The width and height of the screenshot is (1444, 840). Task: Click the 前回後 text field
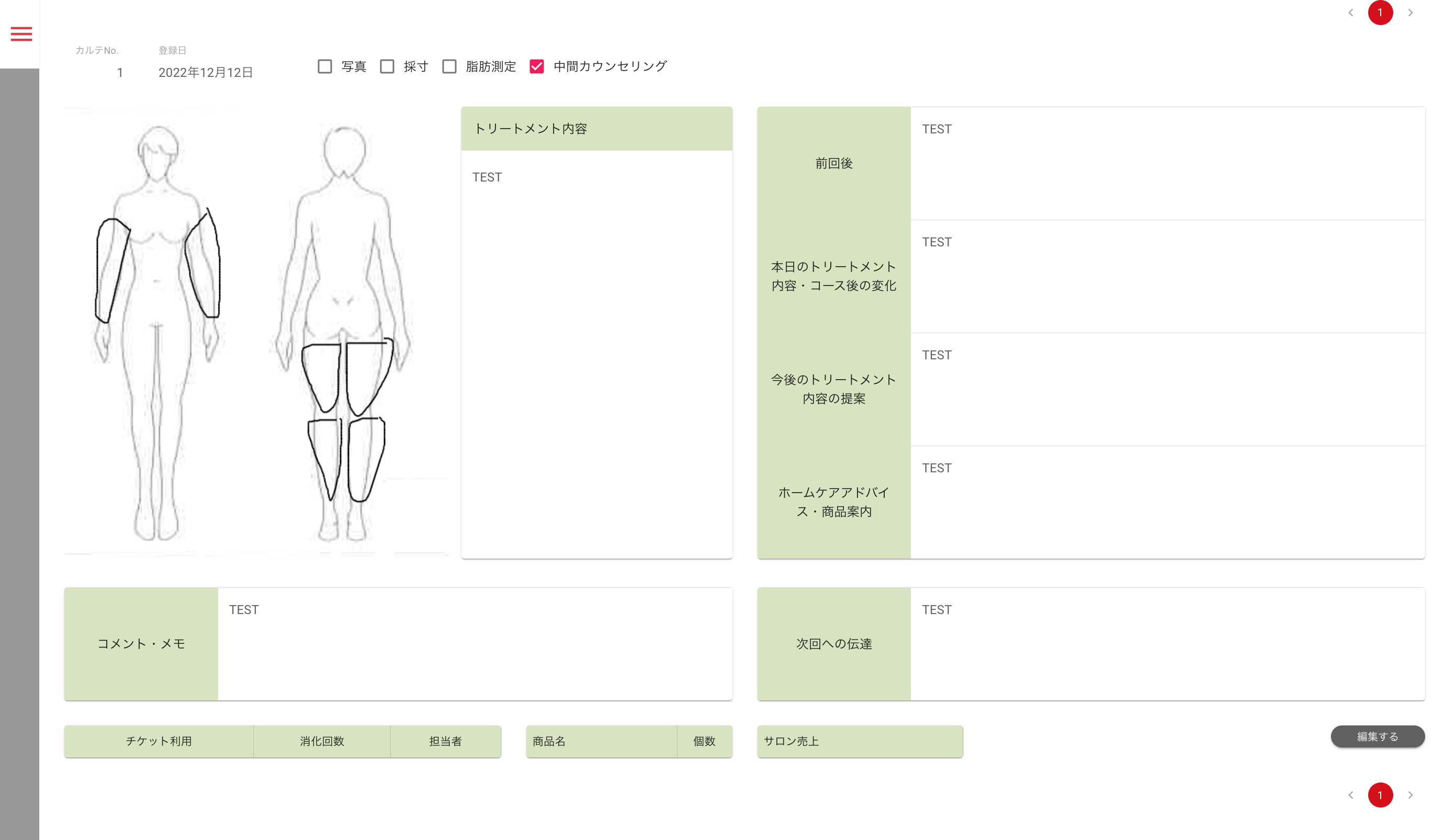point(1166,163)
